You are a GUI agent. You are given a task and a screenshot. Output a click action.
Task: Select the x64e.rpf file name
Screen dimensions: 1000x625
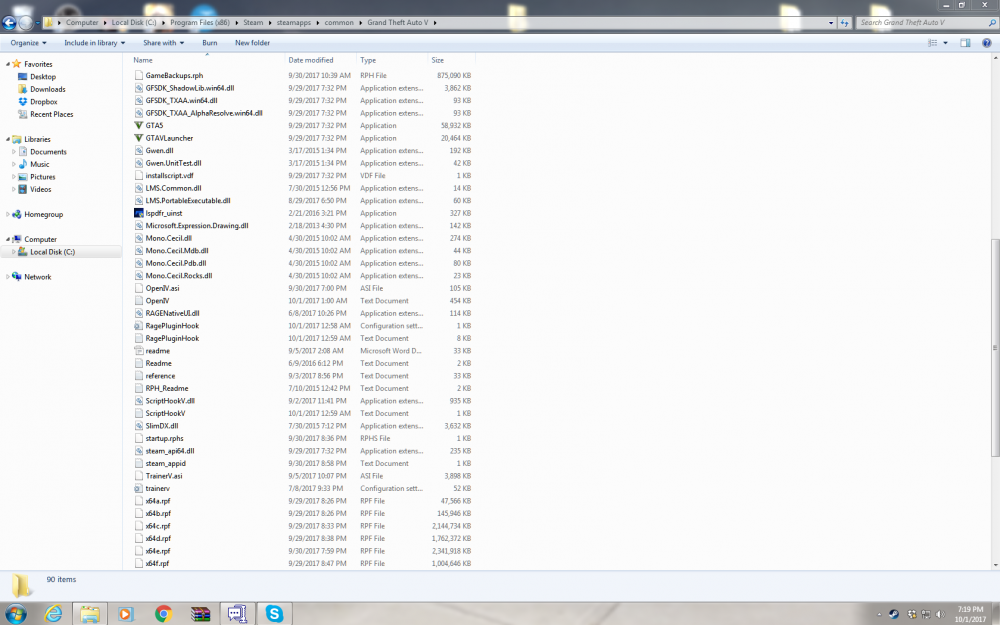[x=158, y=551]
